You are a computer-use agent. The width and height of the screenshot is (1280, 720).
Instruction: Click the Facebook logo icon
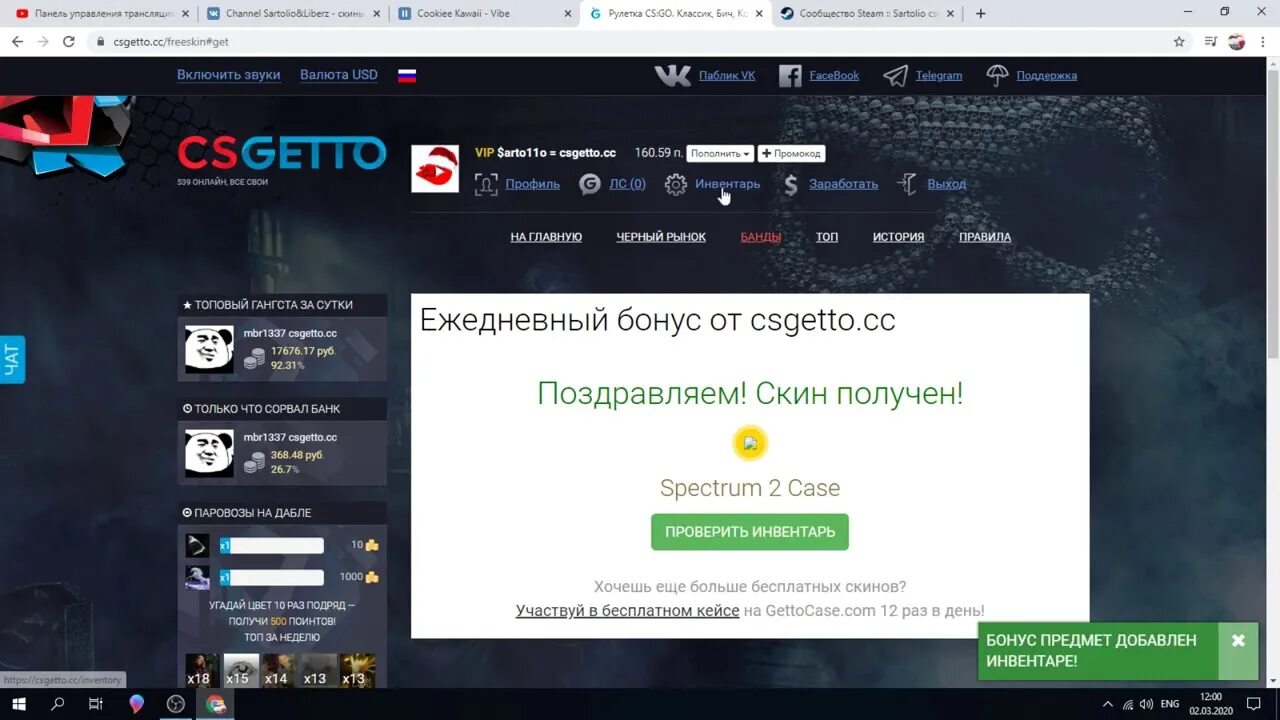790,76
